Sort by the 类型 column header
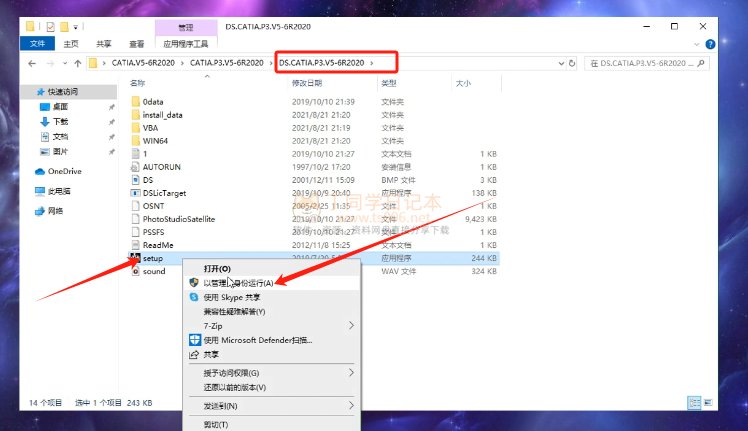 [389, 83]
